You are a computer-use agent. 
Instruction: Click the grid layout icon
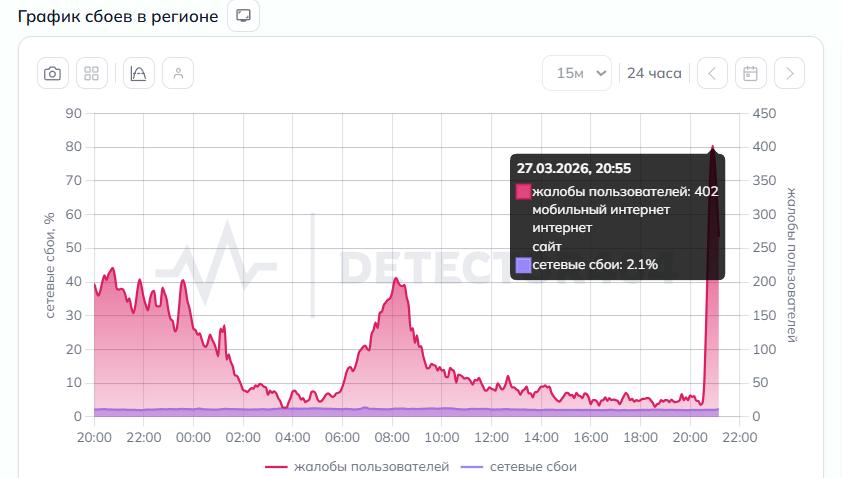[92, 73]
